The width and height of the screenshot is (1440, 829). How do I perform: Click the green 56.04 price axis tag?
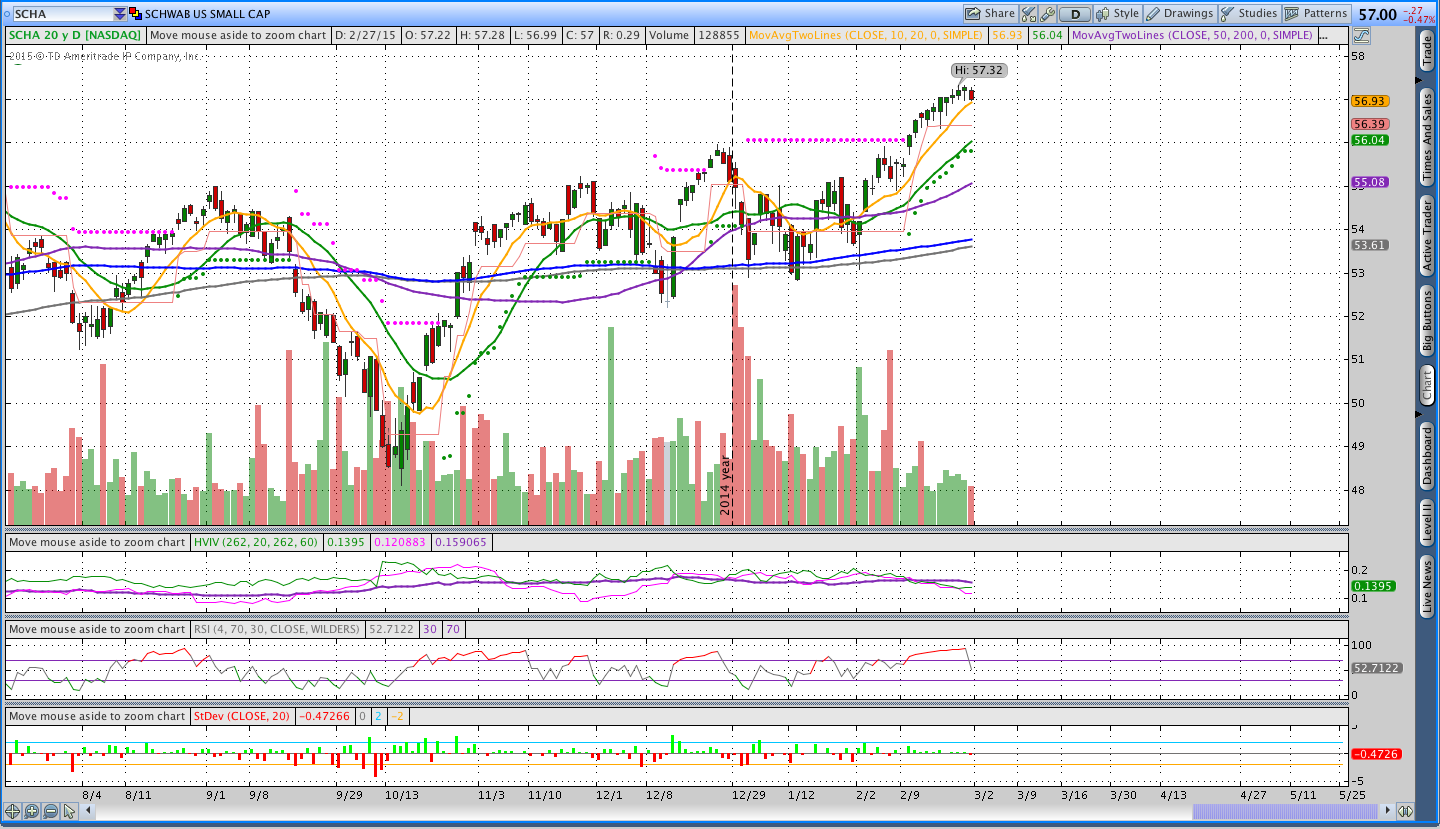pyautogui.click(x=1369, y=140)
